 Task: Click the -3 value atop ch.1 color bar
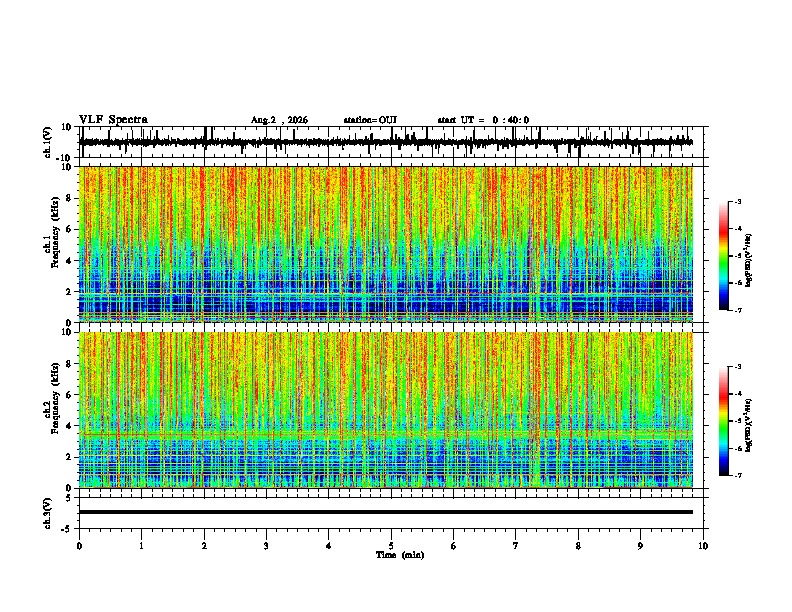tap(737, 201)
